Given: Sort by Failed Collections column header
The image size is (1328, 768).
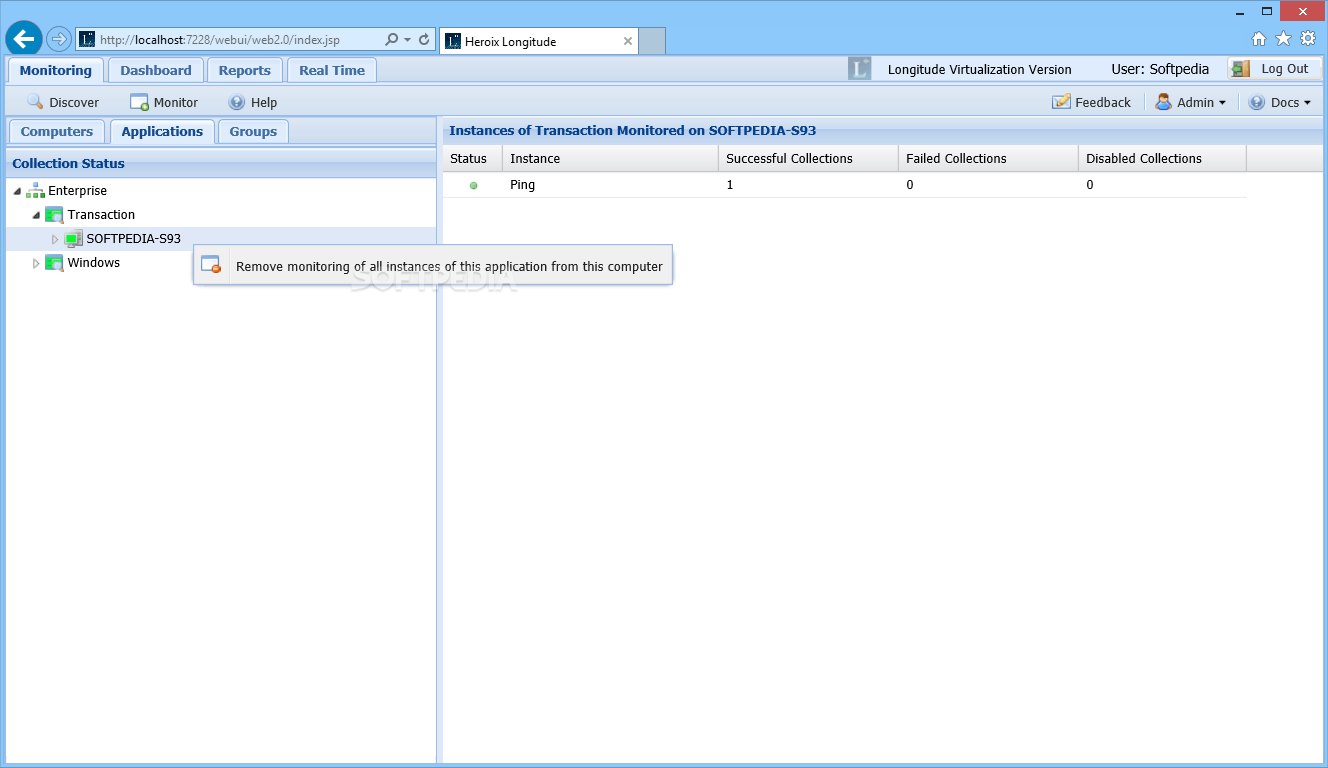Looking at the screenshot, I should [x=988, y=158].
